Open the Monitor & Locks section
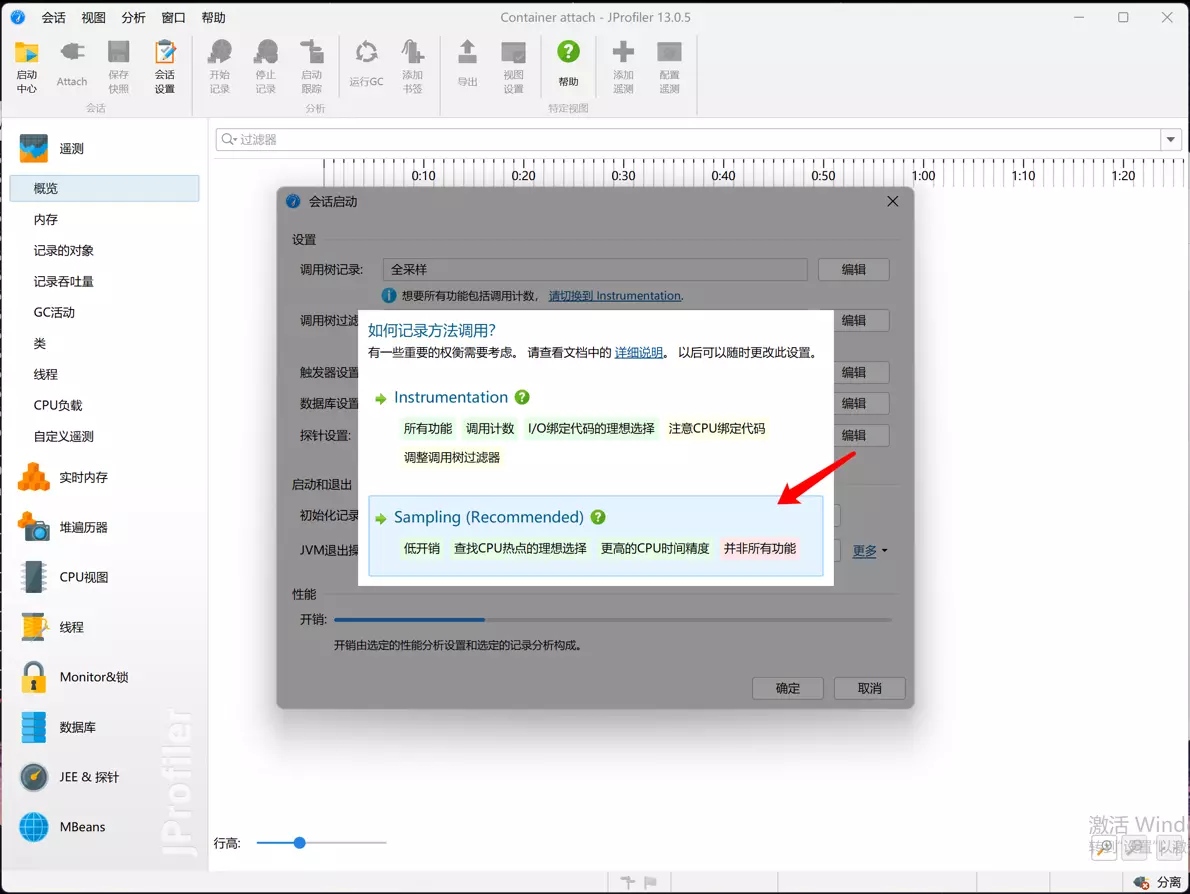 click(x=93, y=677)
